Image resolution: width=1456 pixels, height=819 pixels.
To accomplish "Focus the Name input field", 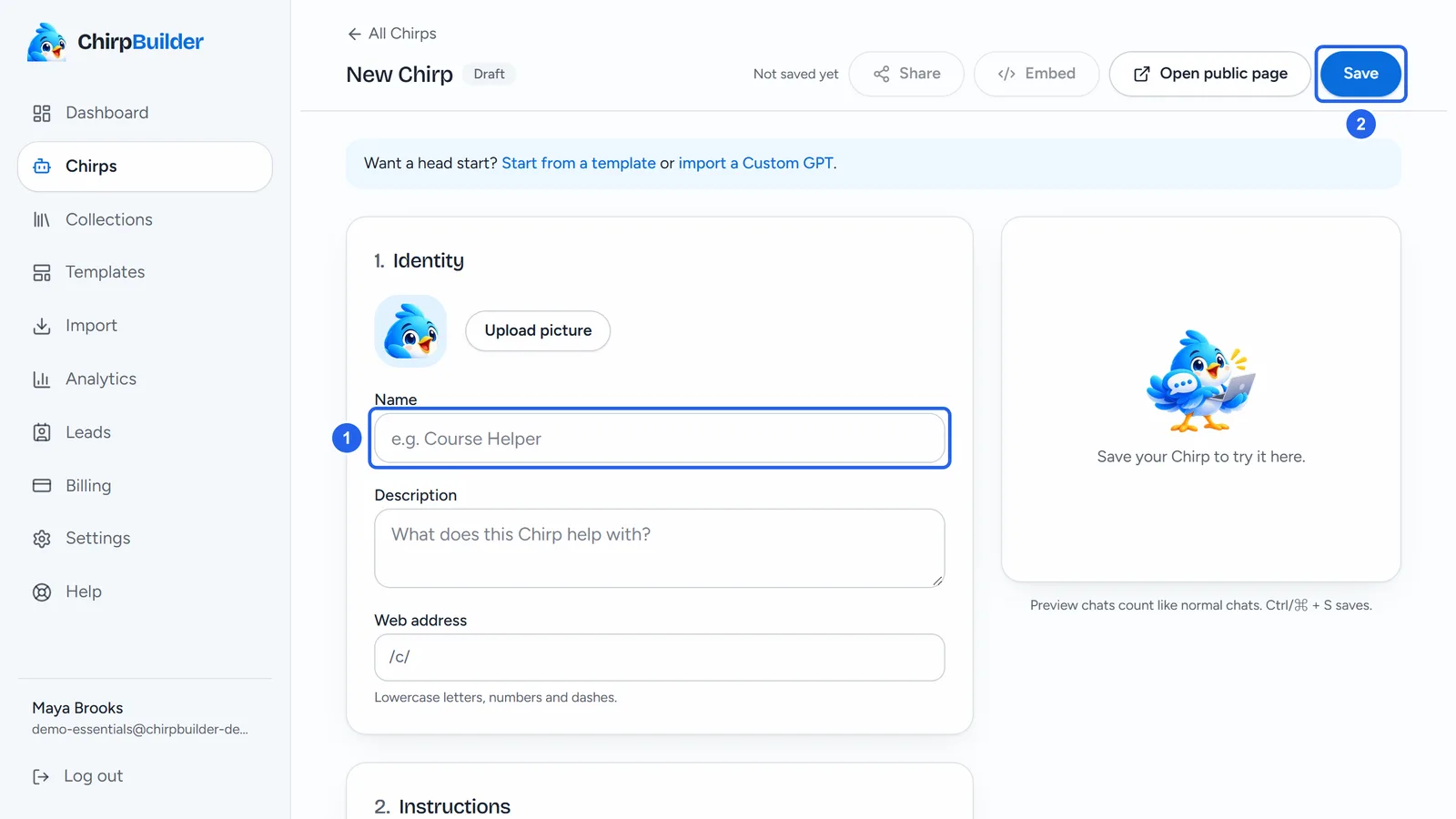I will 660,439.
